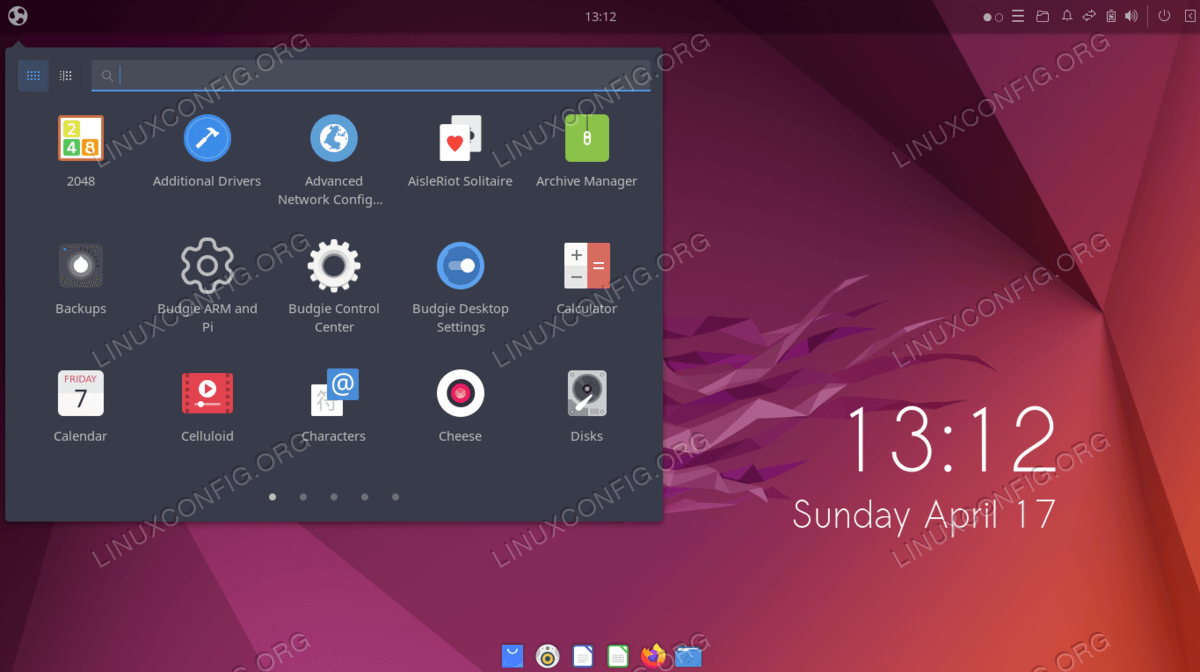The width and height of the screenshot is (1200, 672).
Task: Open the Characters app
Action: (334, 406)
